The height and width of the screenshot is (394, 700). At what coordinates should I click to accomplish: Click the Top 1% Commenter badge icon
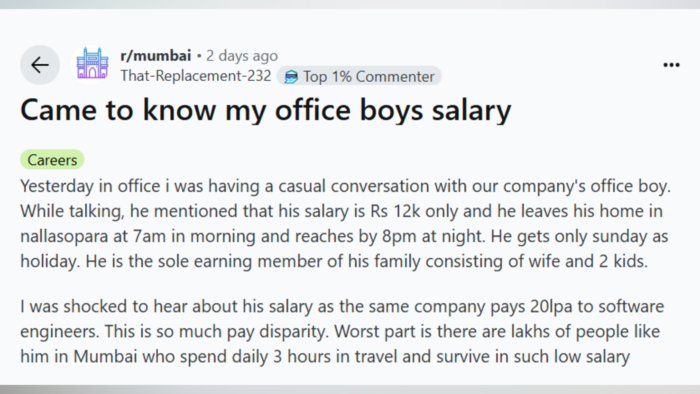[291, 76]
